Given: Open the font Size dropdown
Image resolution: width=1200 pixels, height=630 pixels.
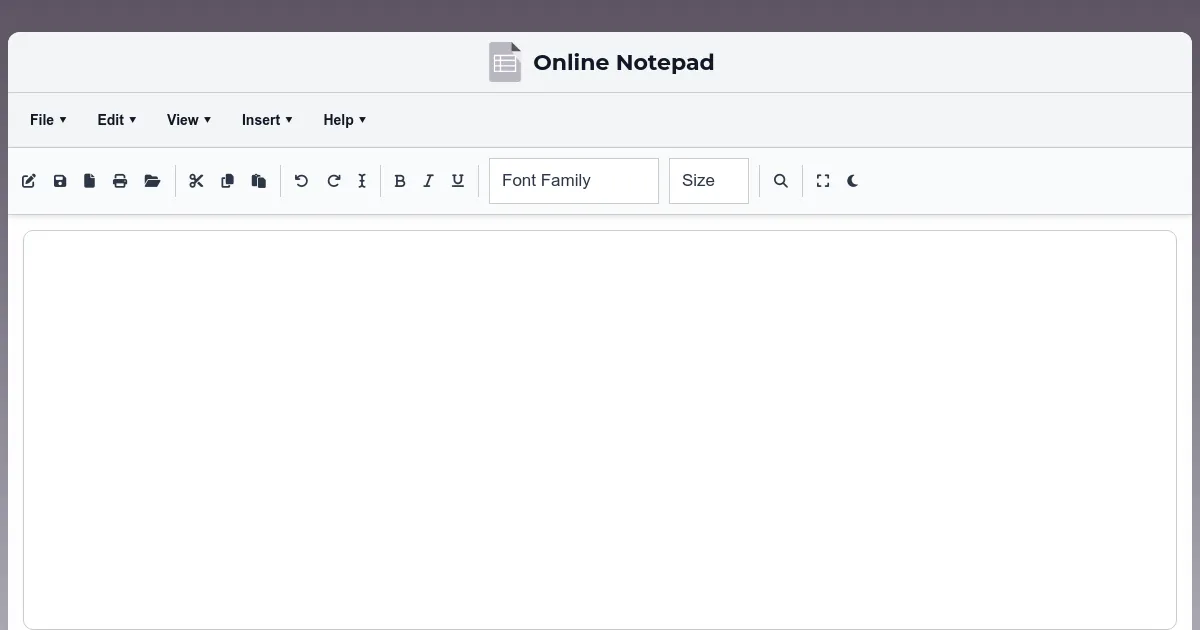Looking at the screenshot, I should [x=708, y=181].
